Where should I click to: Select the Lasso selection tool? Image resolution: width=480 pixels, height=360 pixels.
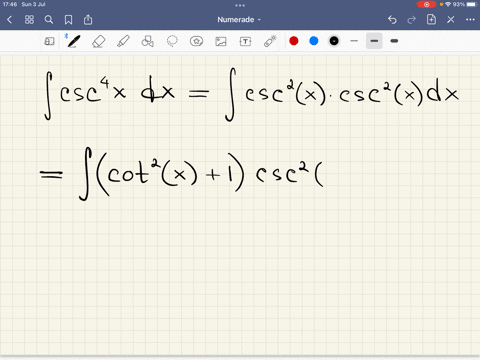tap(172, 41)
